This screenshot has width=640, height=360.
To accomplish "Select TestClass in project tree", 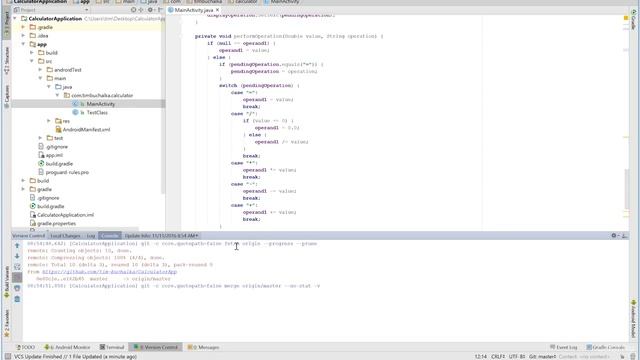I will point(97,112).
